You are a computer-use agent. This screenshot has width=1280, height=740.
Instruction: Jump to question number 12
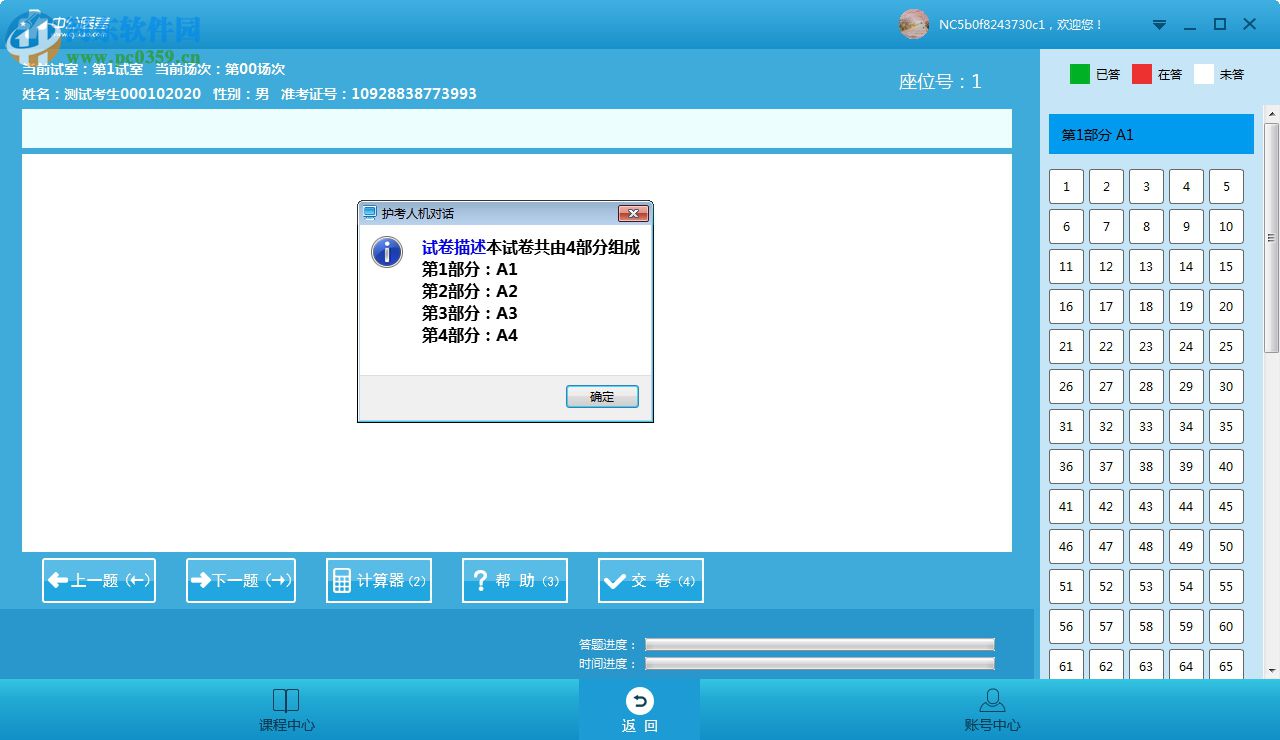pos(1106,267)
